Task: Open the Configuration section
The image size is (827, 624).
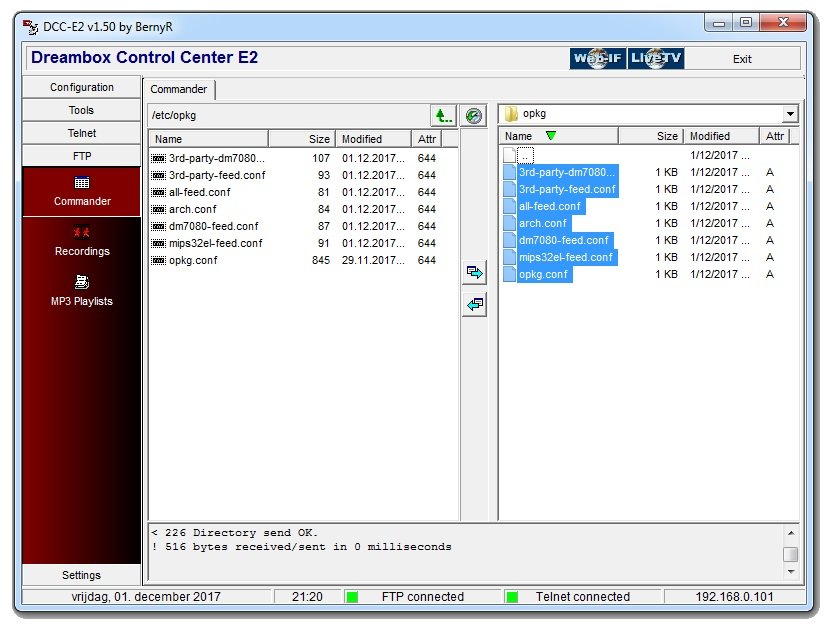Action: pyautogui.click(x=82, y=87)
